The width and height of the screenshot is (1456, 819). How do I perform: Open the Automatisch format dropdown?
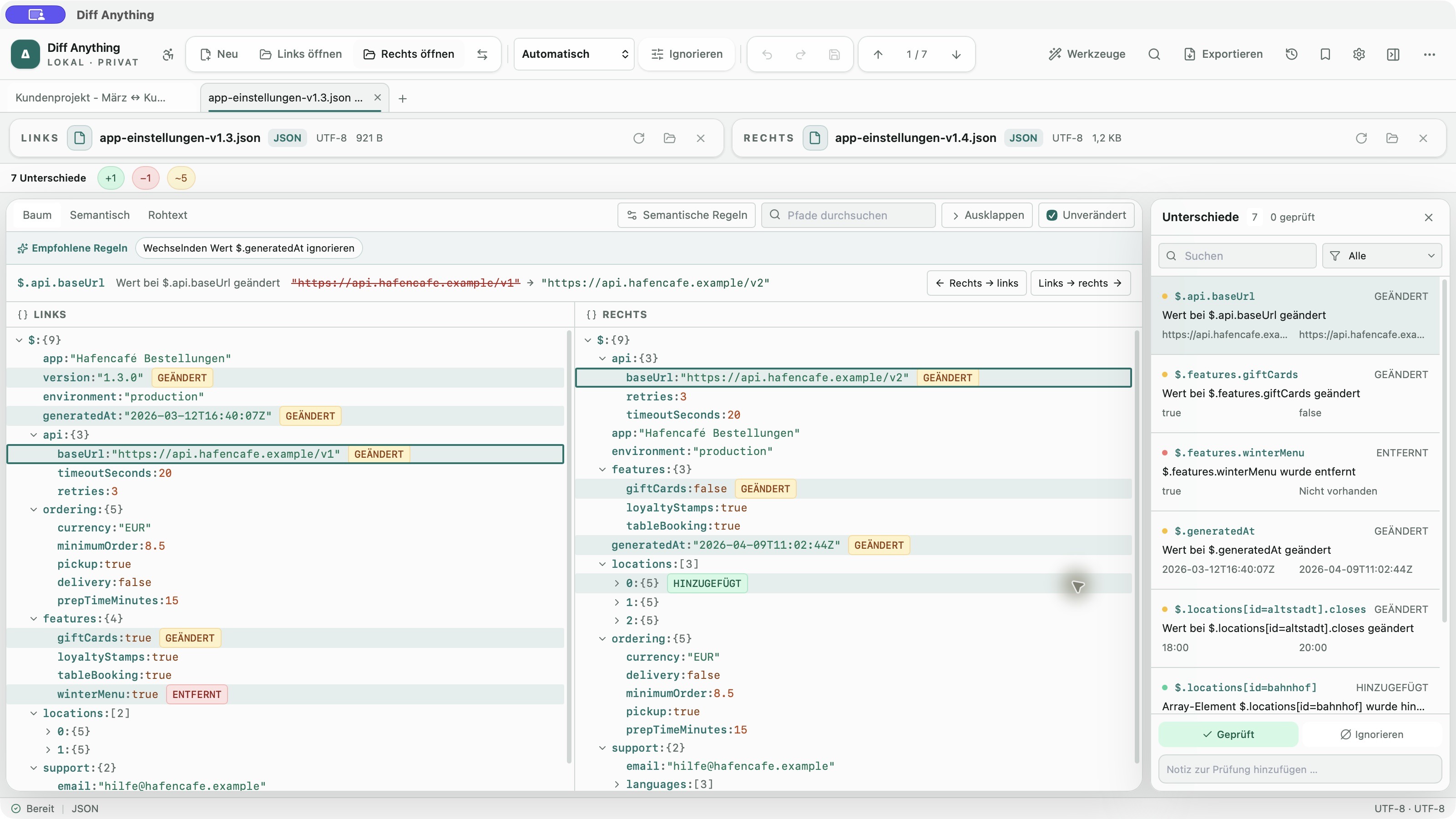[574, 54]
